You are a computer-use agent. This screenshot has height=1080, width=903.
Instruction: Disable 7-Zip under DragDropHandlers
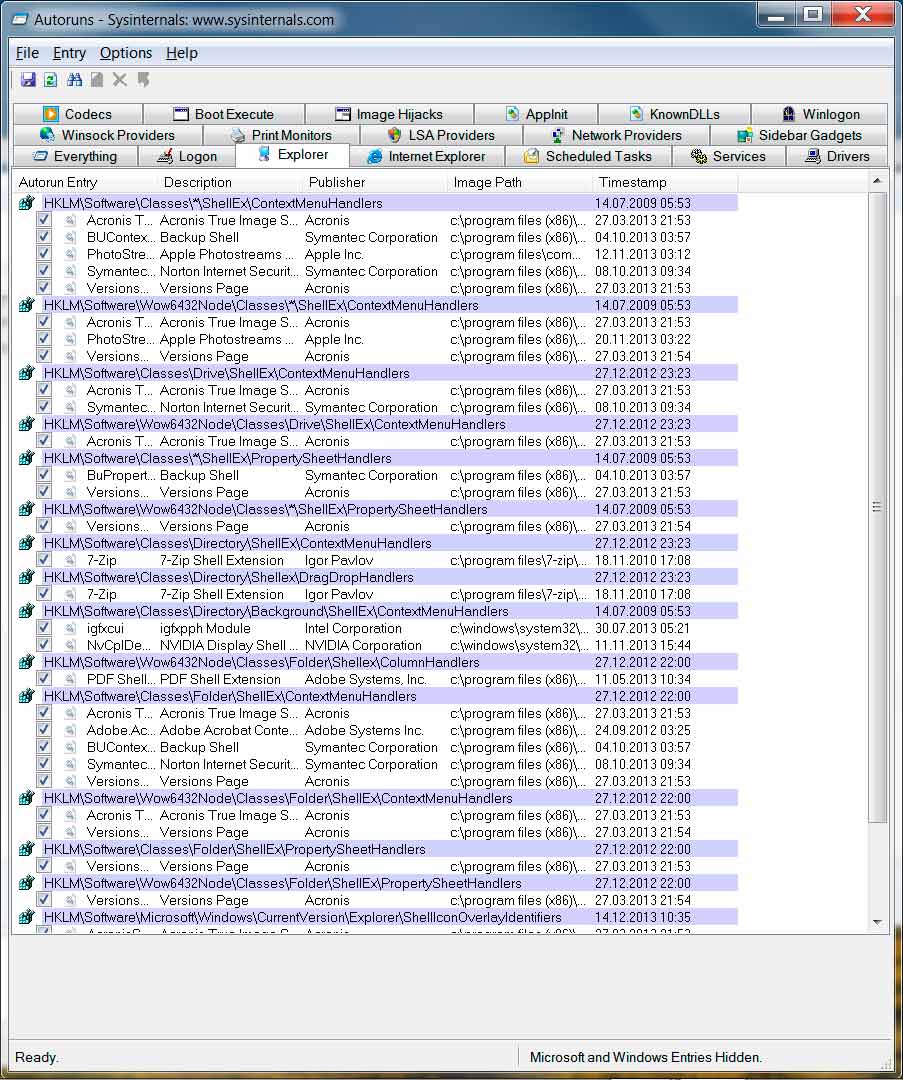[43, 594]
